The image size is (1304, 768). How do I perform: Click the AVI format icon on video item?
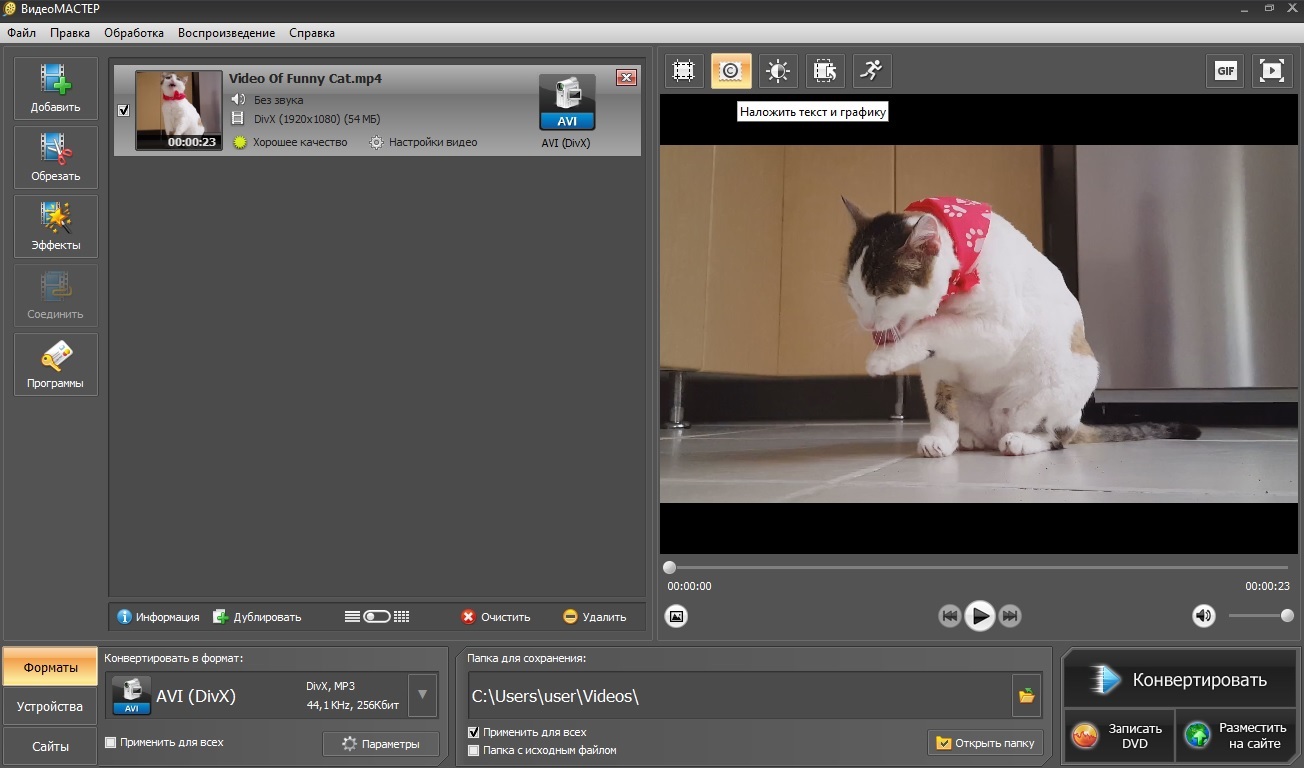567,102
